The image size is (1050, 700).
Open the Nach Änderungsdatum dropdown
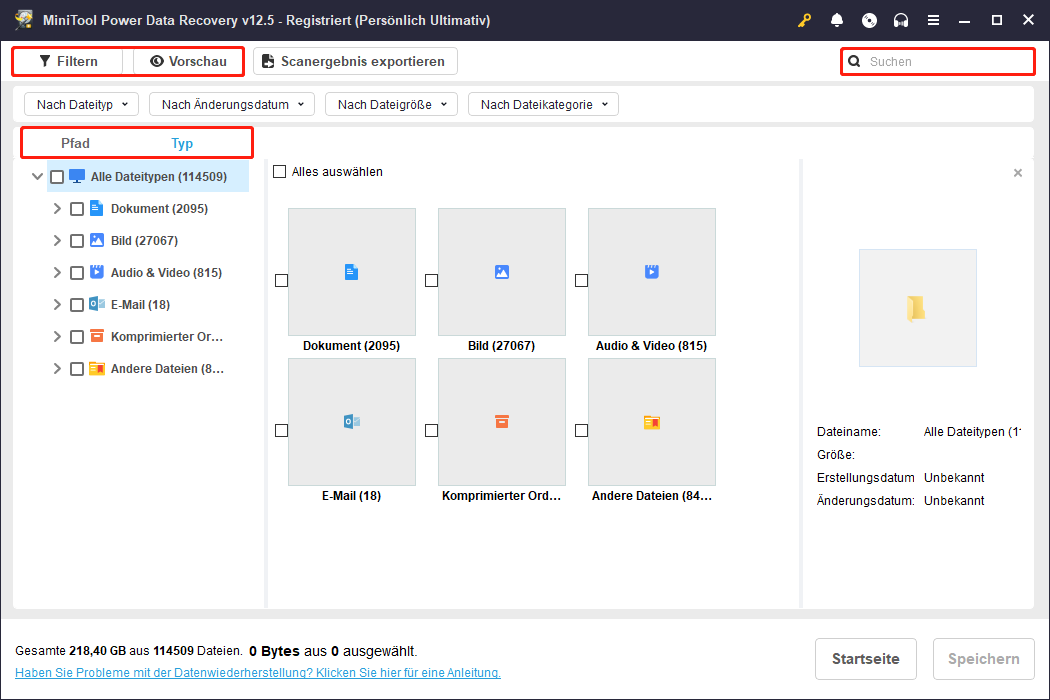point(232,104)
